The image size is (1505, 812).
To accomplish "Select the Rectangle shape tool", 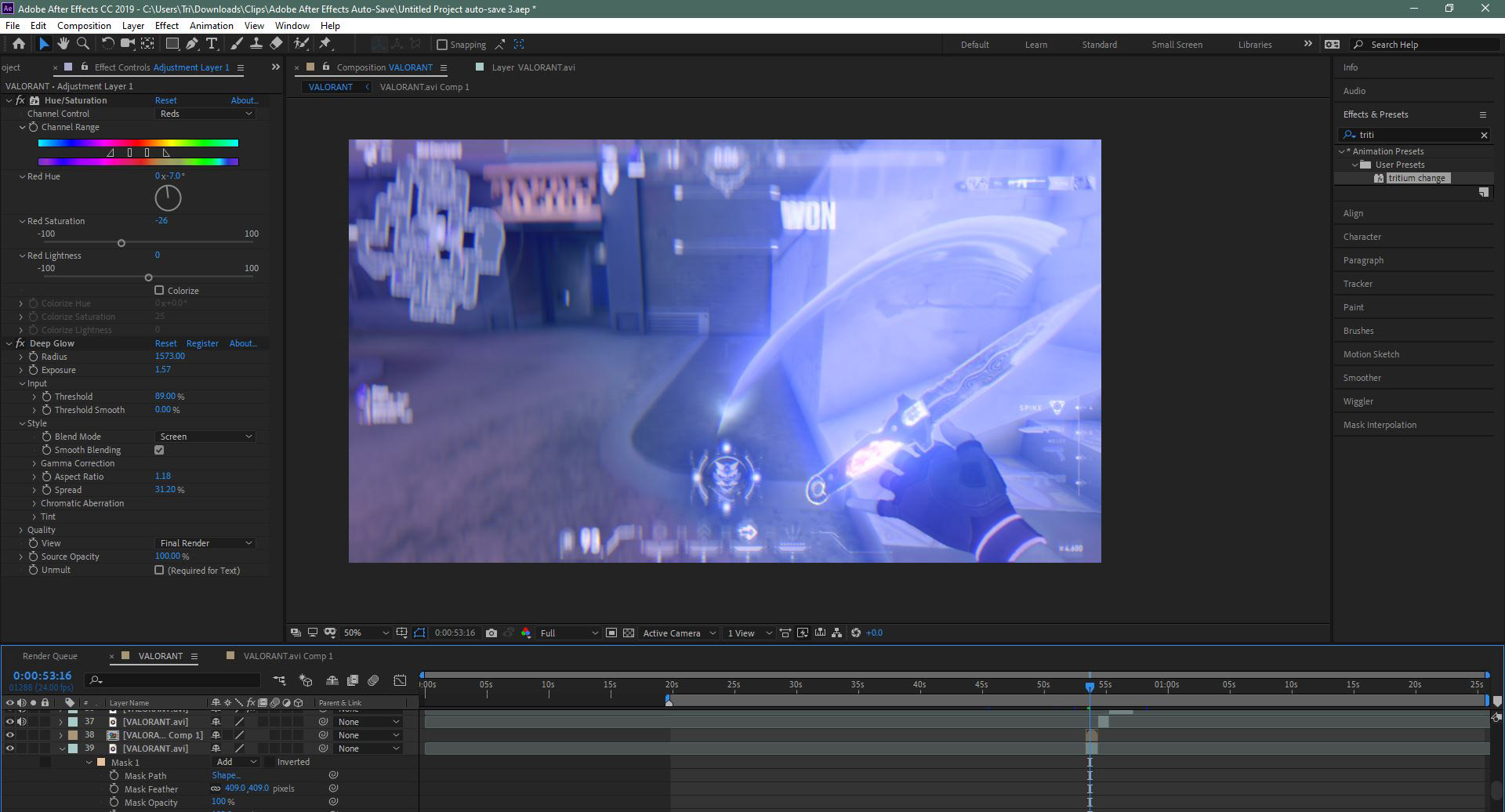I will [172, 44].
